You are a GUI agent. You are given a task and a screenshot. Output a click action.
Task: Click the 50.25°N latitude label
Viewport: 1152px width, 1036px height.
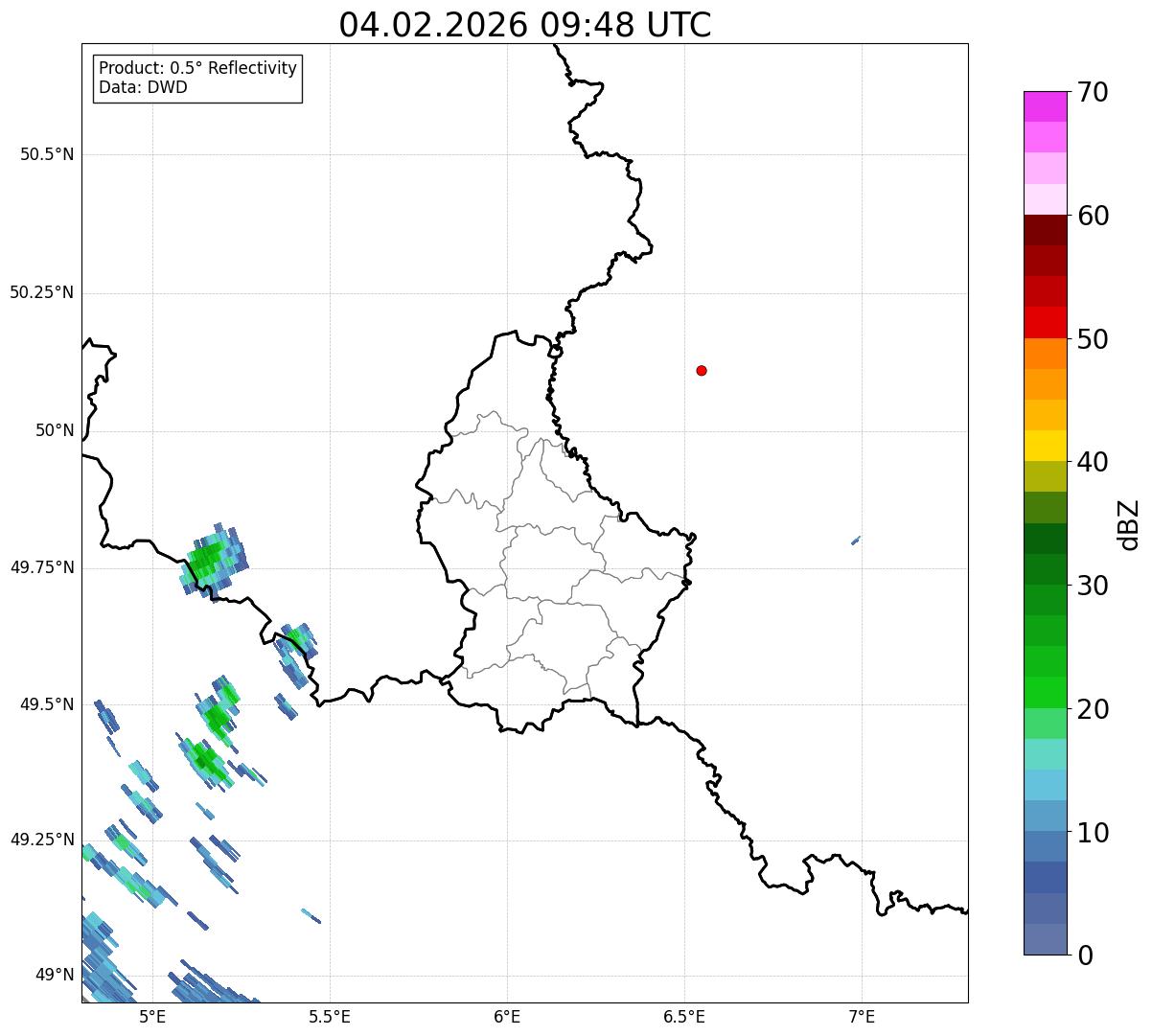point(42,292)
